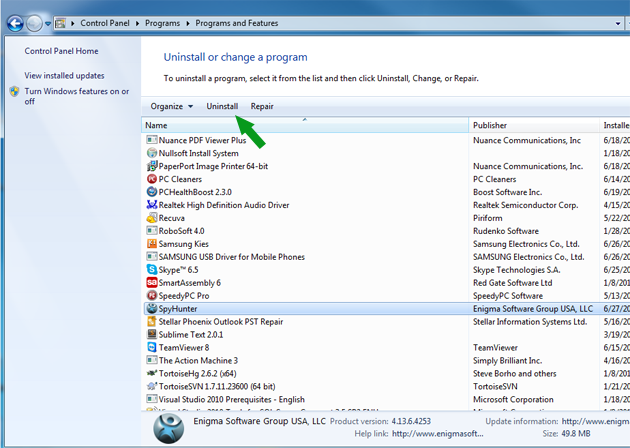Image resolution: width=630 pixels, height=448 pixels.
Task: Click Recuva icon
Action: pyautogui.click(x=152, y=218)
